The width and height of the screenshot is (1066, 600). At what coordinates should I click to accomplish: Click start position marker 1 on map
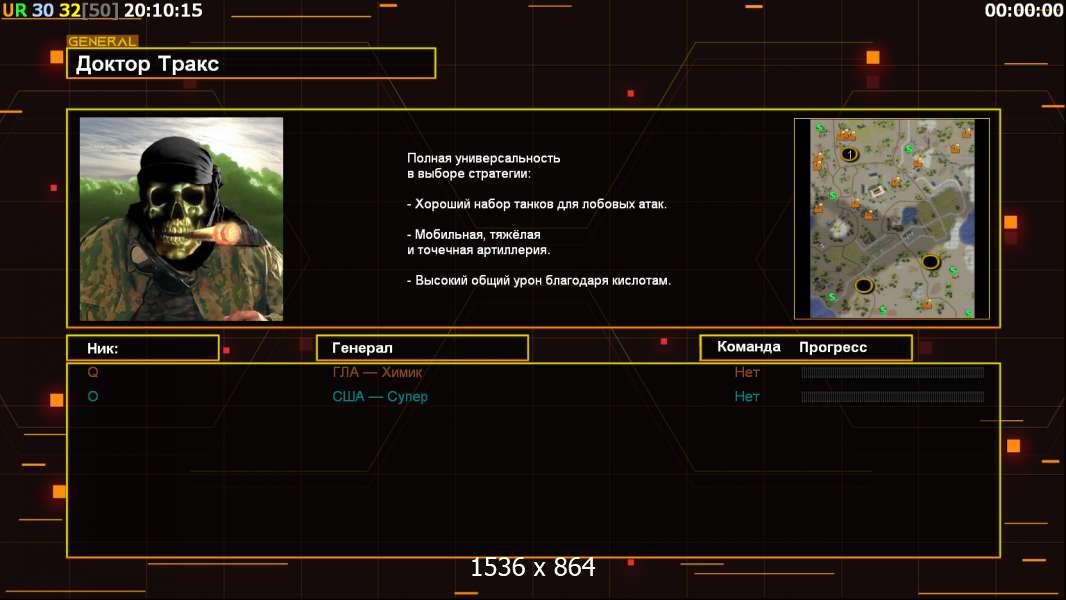(849, 154)
